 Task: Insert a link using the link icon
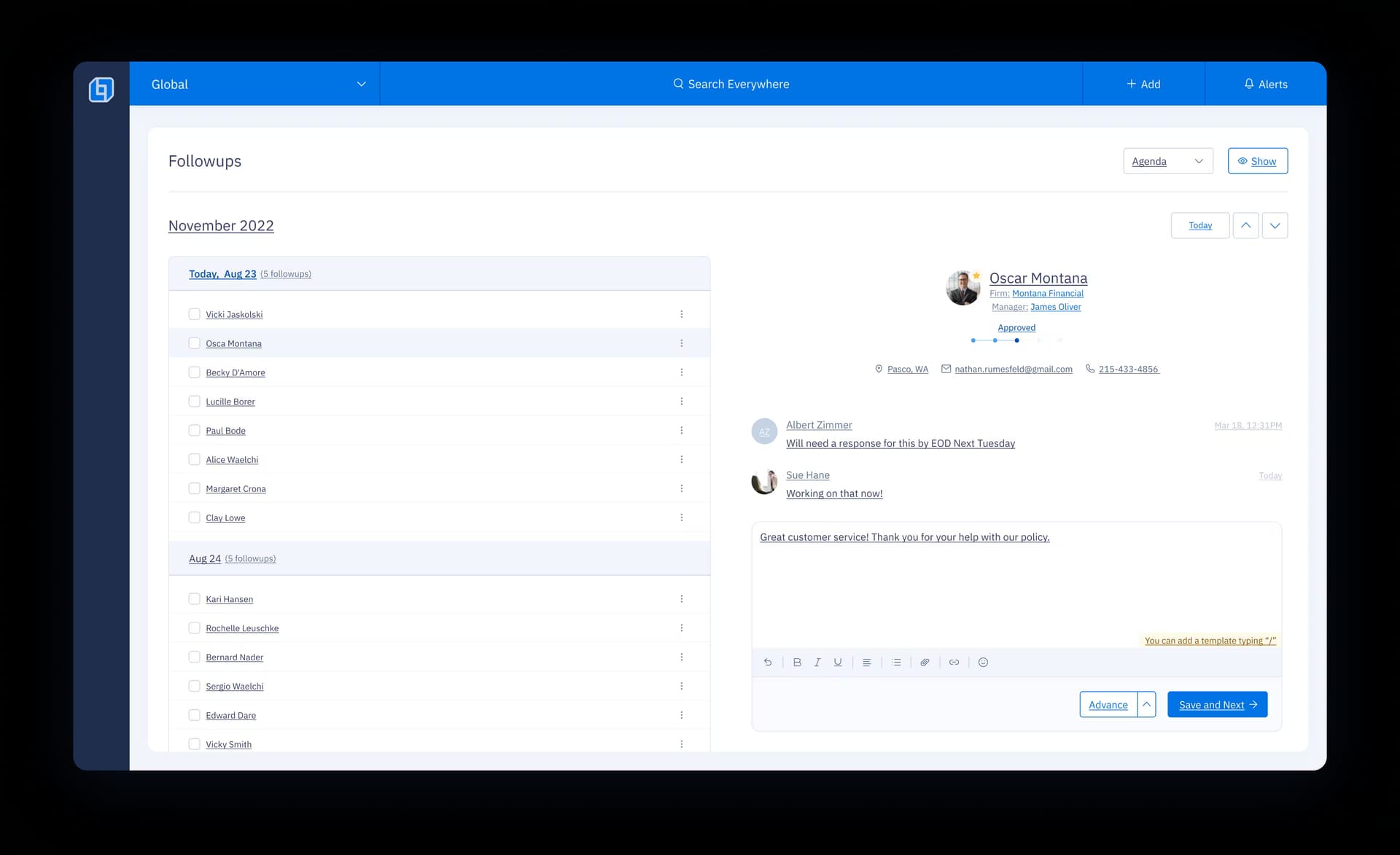(954, 662)
